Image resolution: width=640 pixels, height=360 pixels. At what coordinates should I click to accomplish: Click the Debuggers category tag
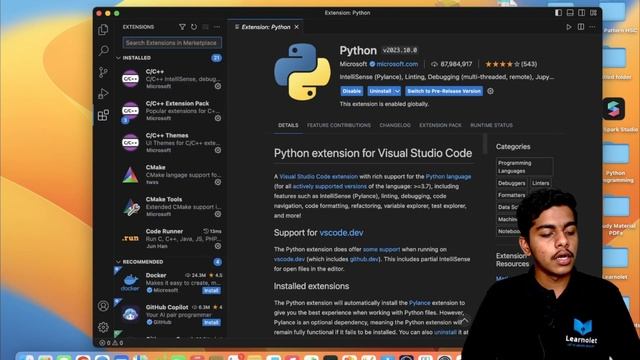coord(511,183)
